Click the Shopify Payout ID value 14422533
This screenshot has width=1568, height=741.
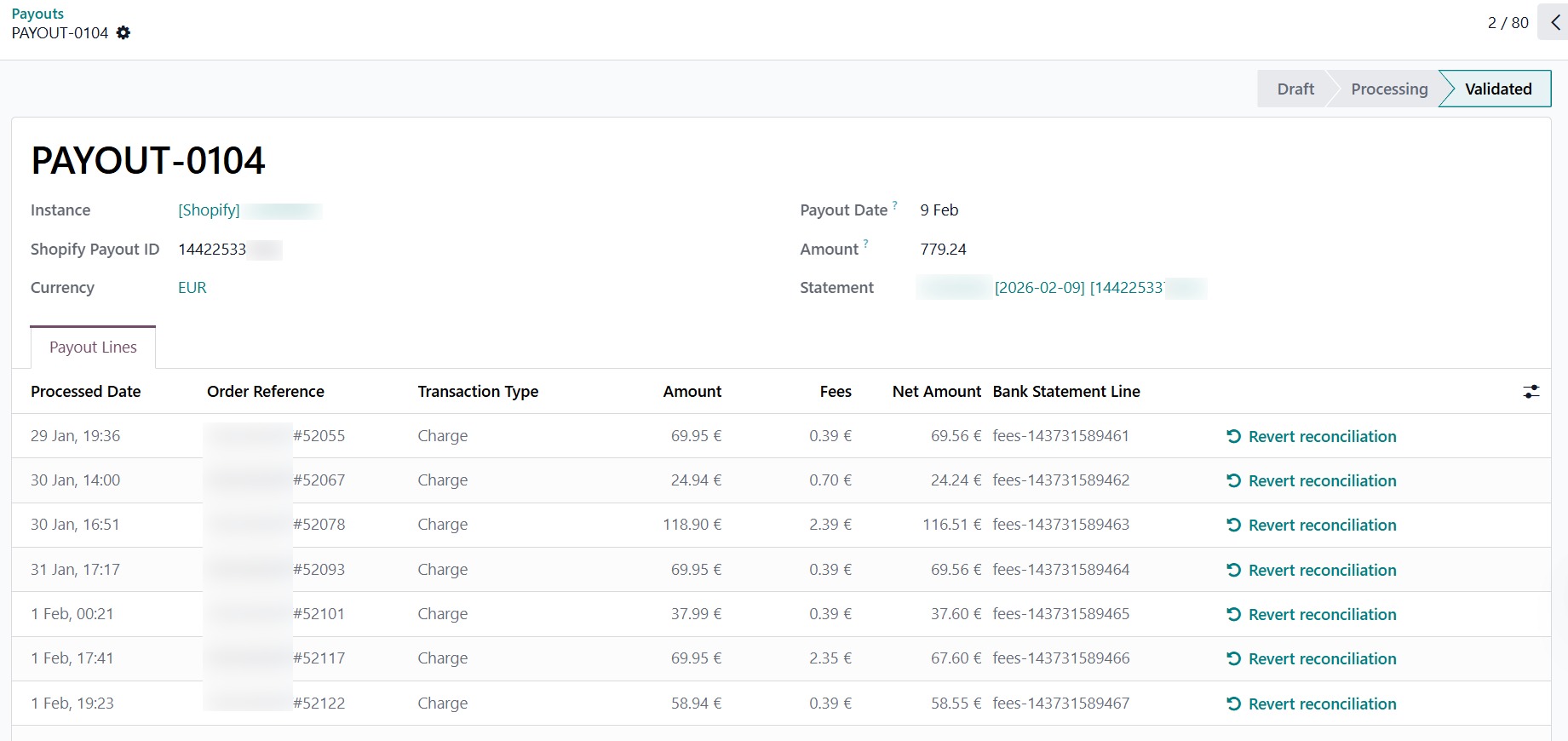[x=212, y=249]
